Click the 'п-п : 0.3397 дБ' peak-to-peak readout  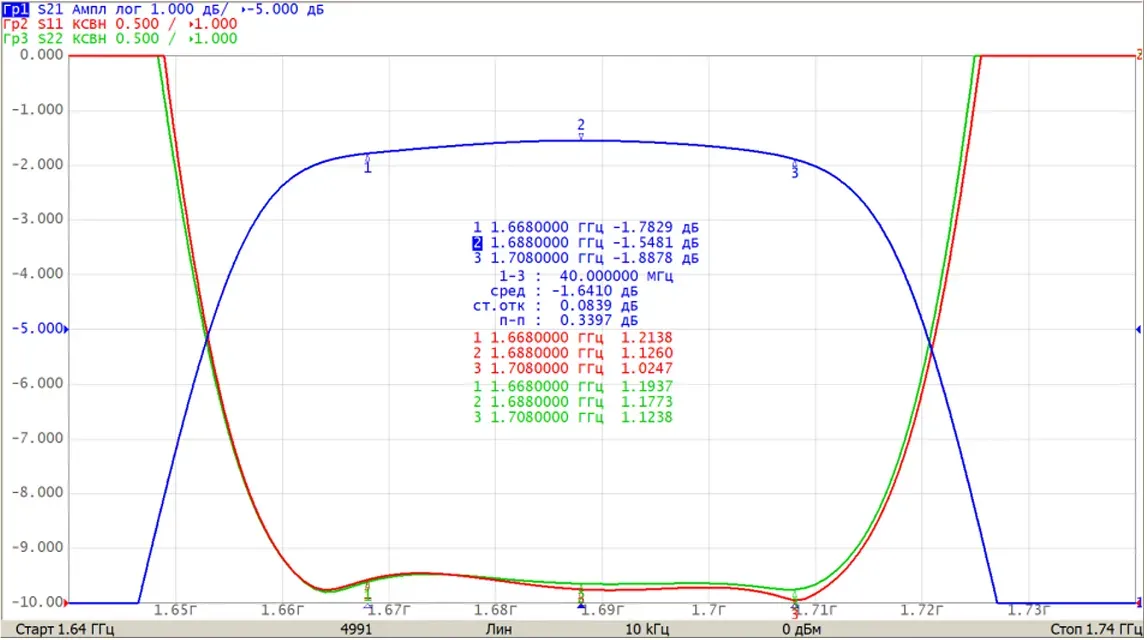(568, 320)
